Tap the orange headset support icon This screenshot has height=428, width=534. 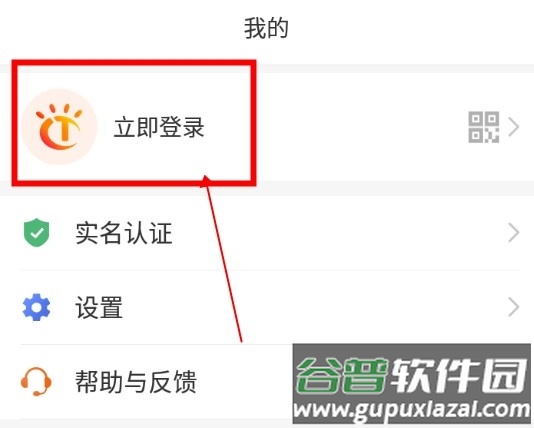(36, 381)
